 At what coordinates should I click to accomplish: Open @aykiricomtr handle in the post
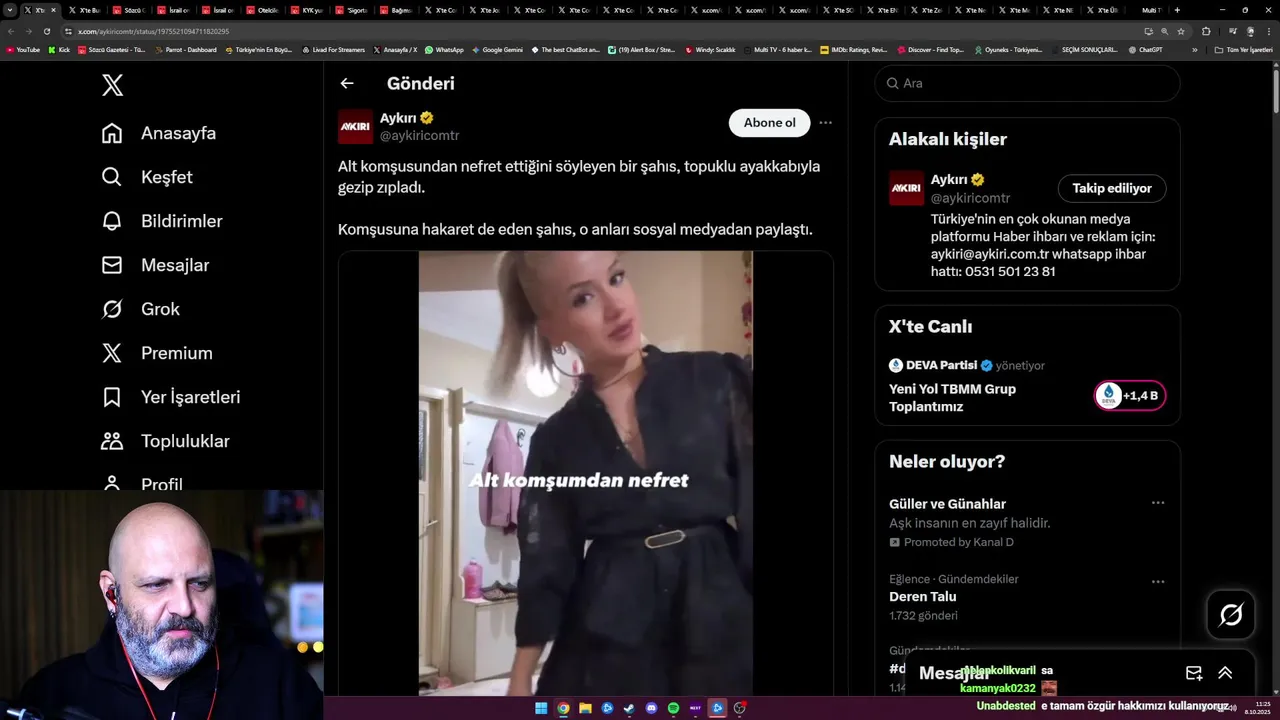click(419, 136)
